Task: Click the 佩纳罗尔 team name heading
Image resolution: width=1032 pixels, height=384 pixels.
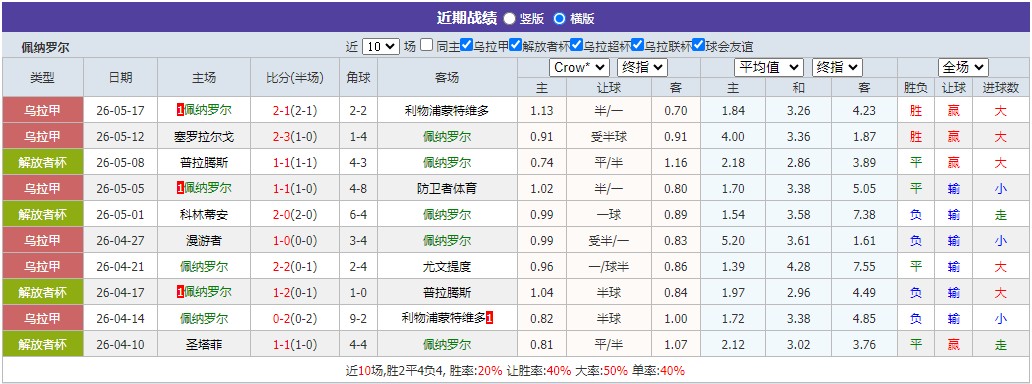Action: click(x=44, y=47)
